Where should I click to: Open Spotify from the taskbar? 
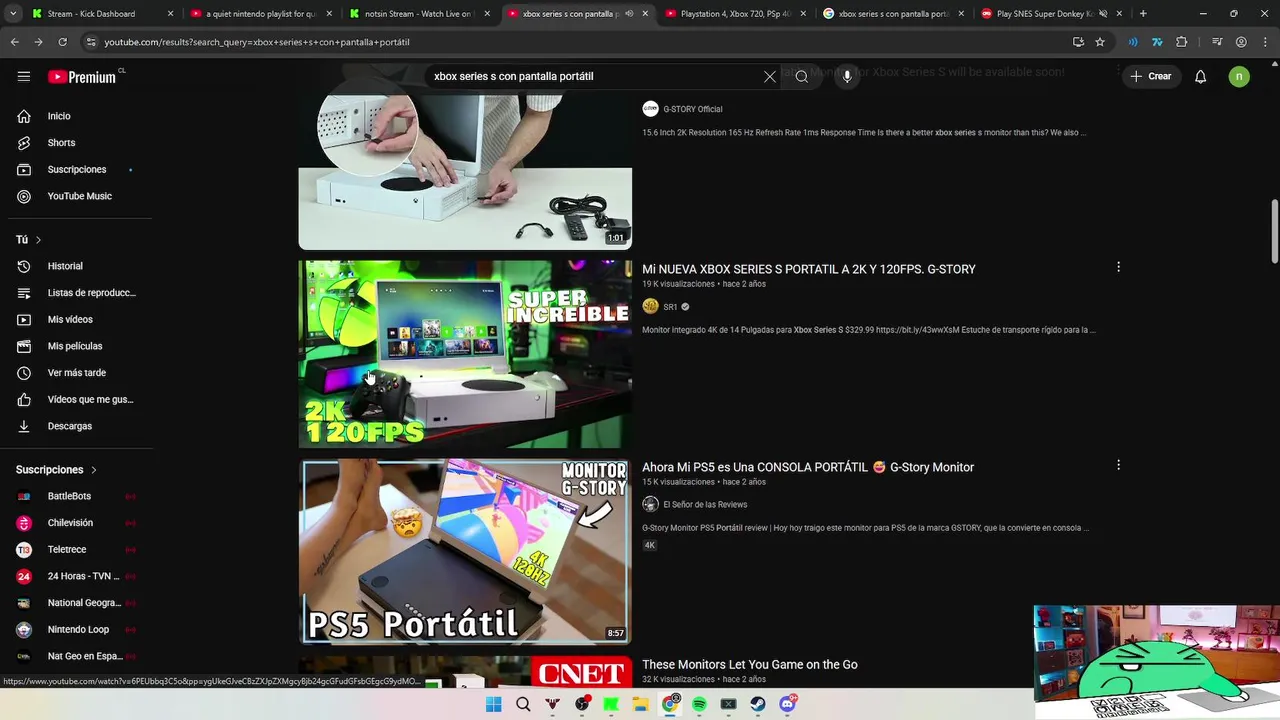(699, 704)
